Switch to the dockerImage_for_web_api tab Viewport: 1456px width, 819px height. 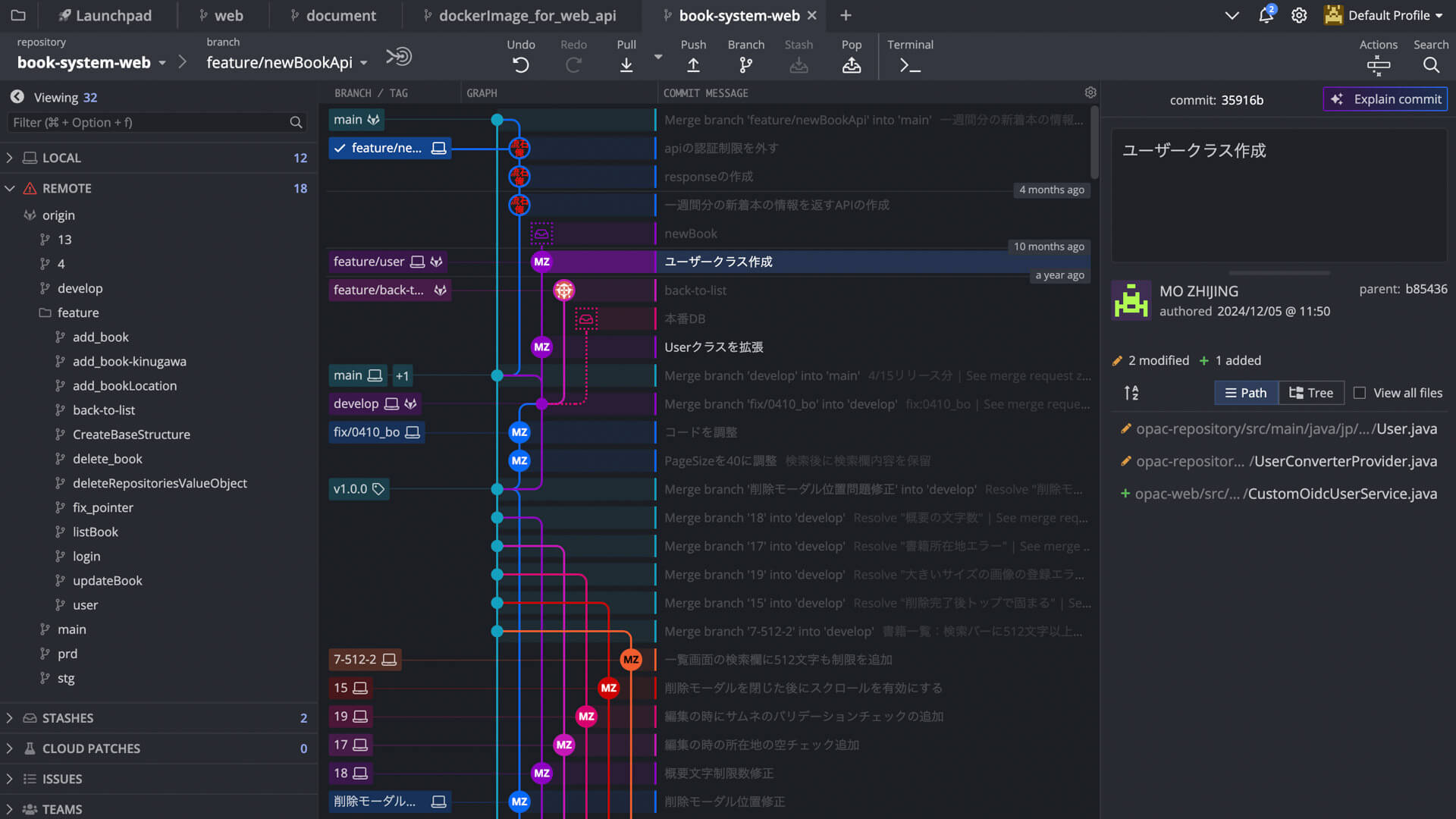(x=527, y=15)
